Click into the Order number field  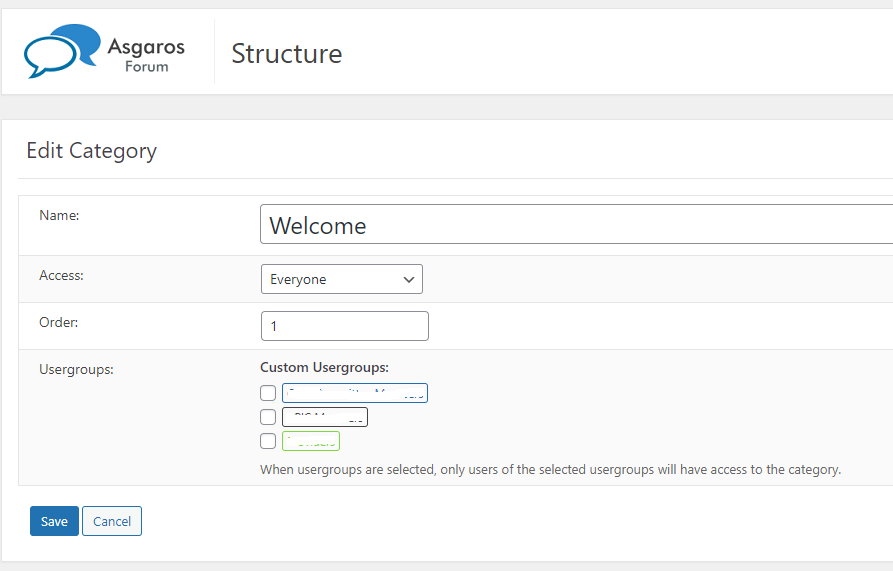coord(344,326)
